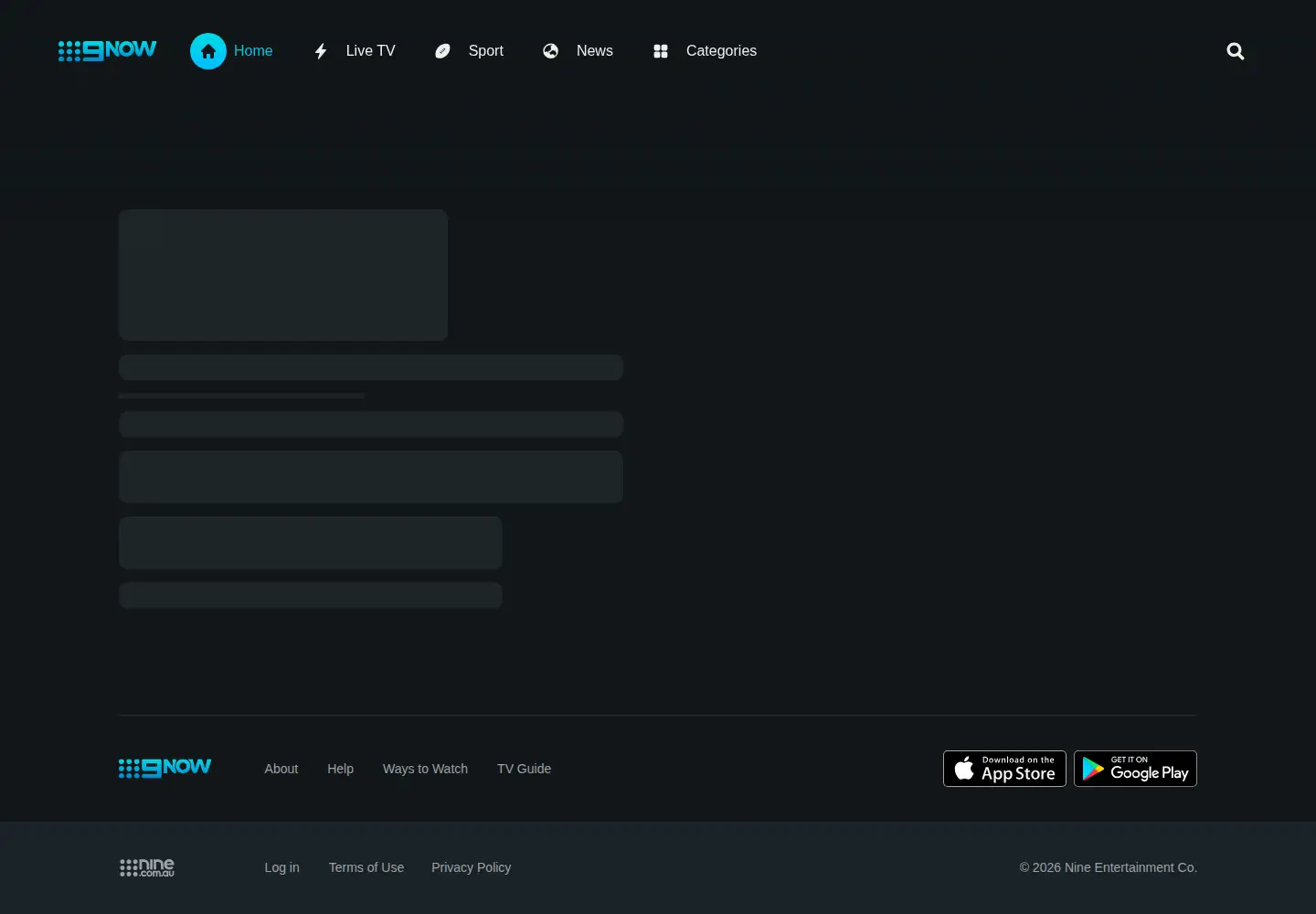This screenshot has height=914, width=1316.
Task: Open search with the magnifier icon
Action: click(1236, 51)
